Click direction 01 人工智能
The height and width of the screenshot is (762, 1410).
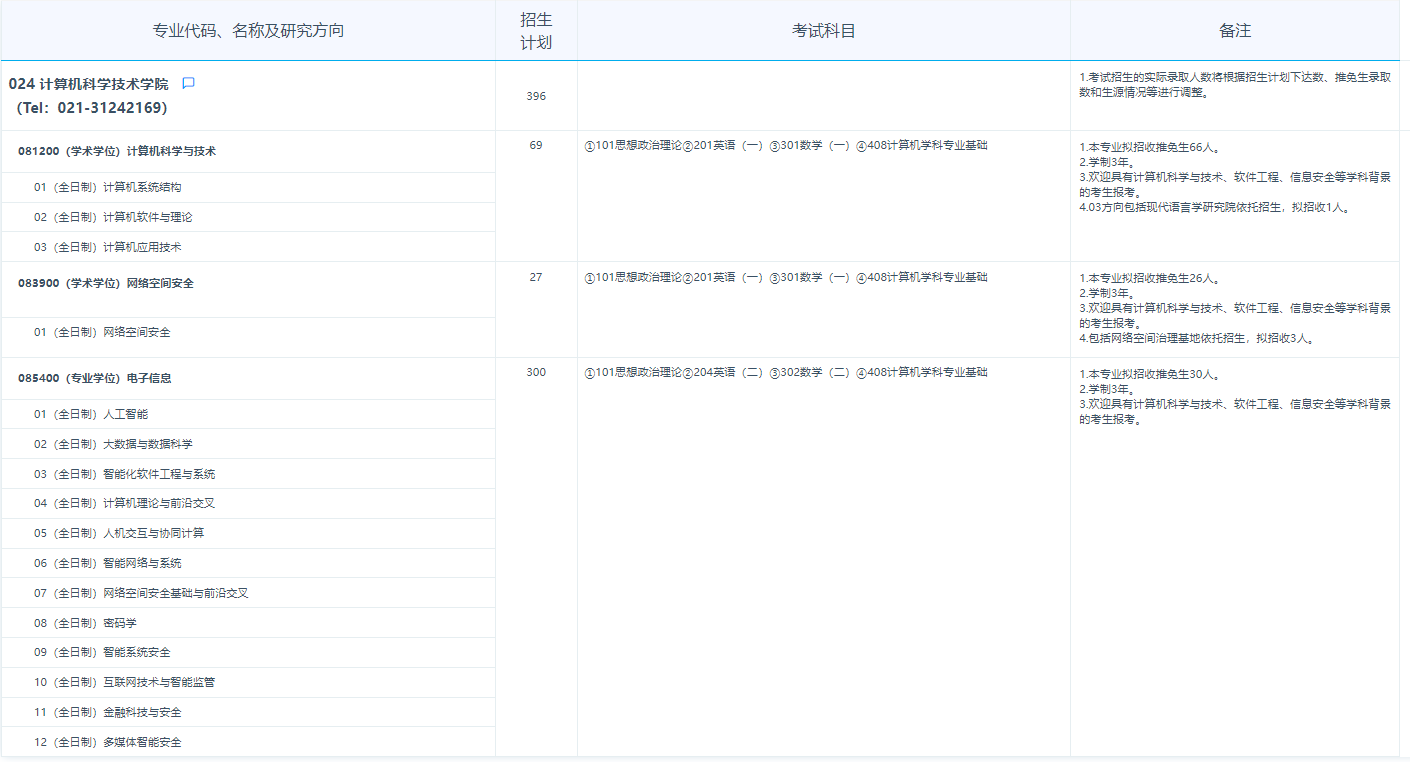91,414
